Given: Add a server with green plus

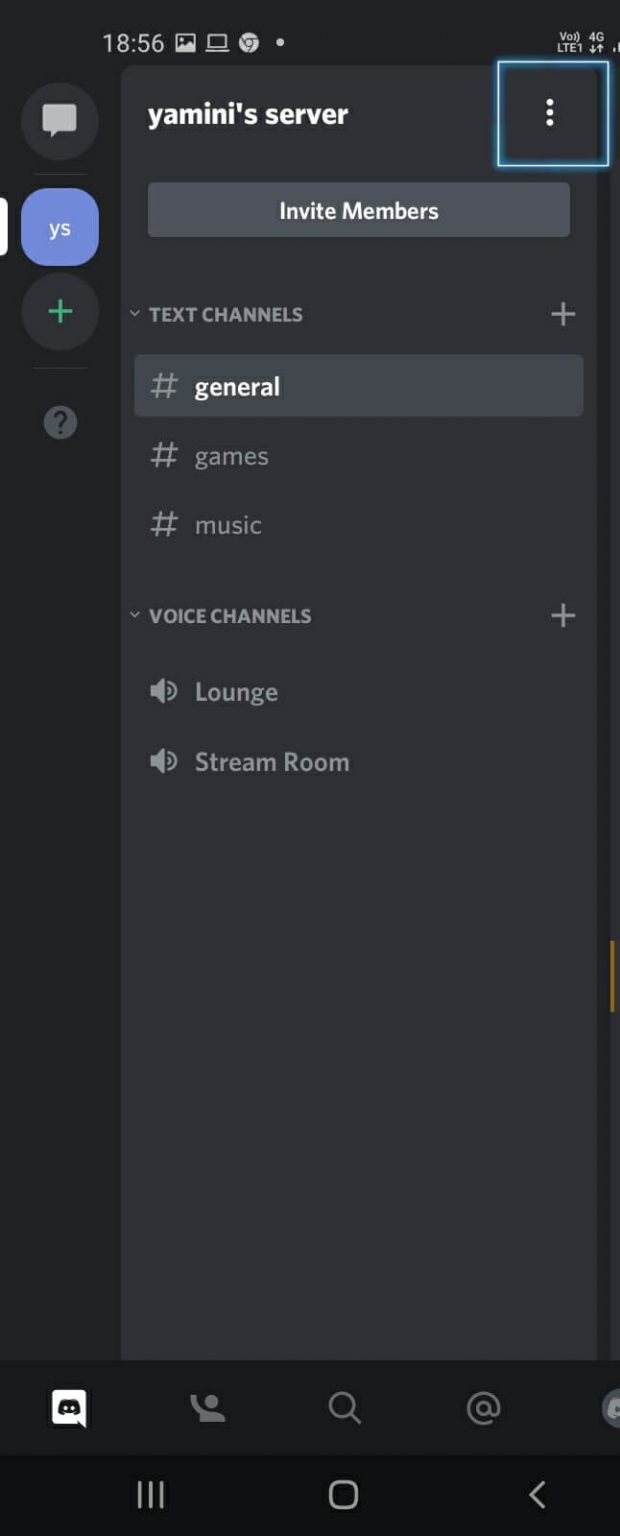Looking at the screenshot, I should [60, 312].
